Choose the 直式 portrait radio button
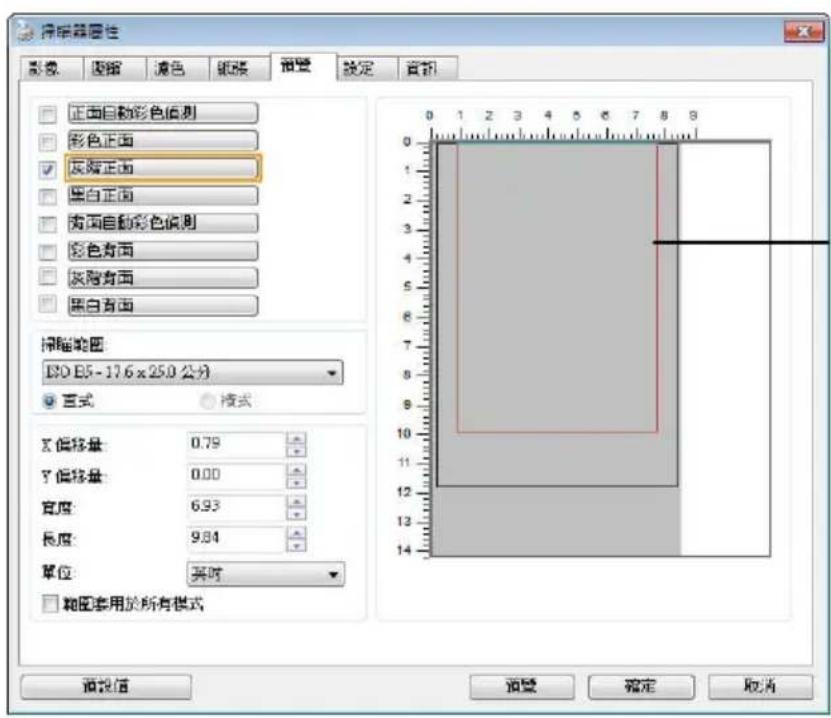This screenshot has width=831, height=718. click(49, 401)
